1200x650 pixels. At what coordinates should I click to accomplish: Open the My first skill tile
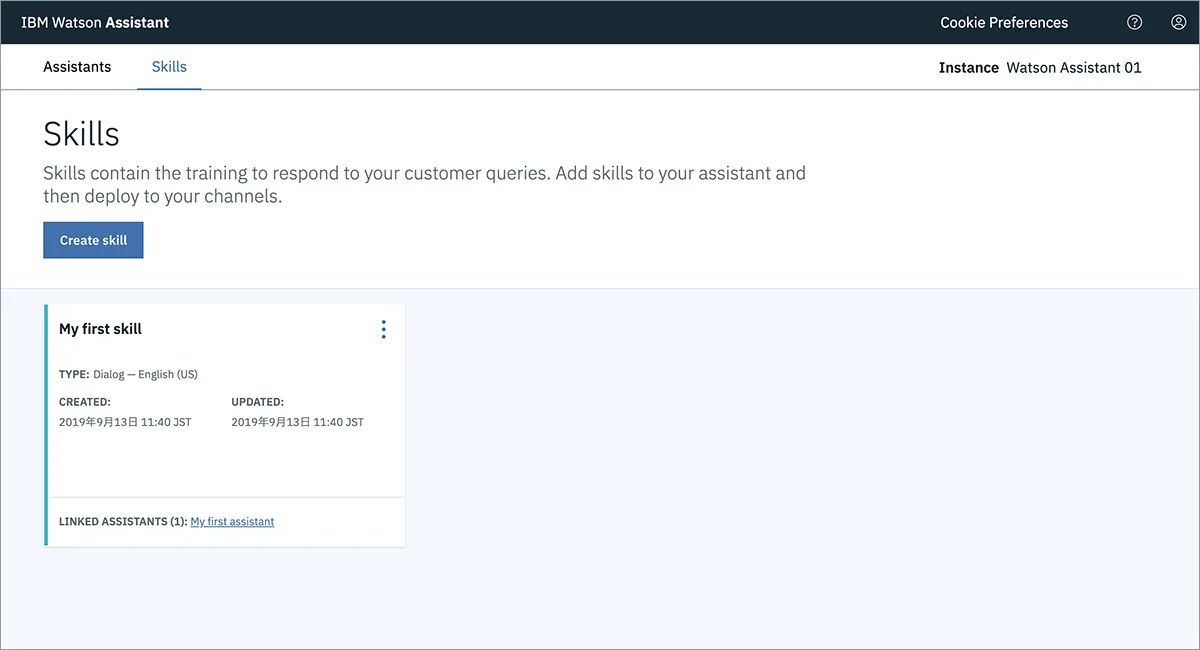pos(225,425)
